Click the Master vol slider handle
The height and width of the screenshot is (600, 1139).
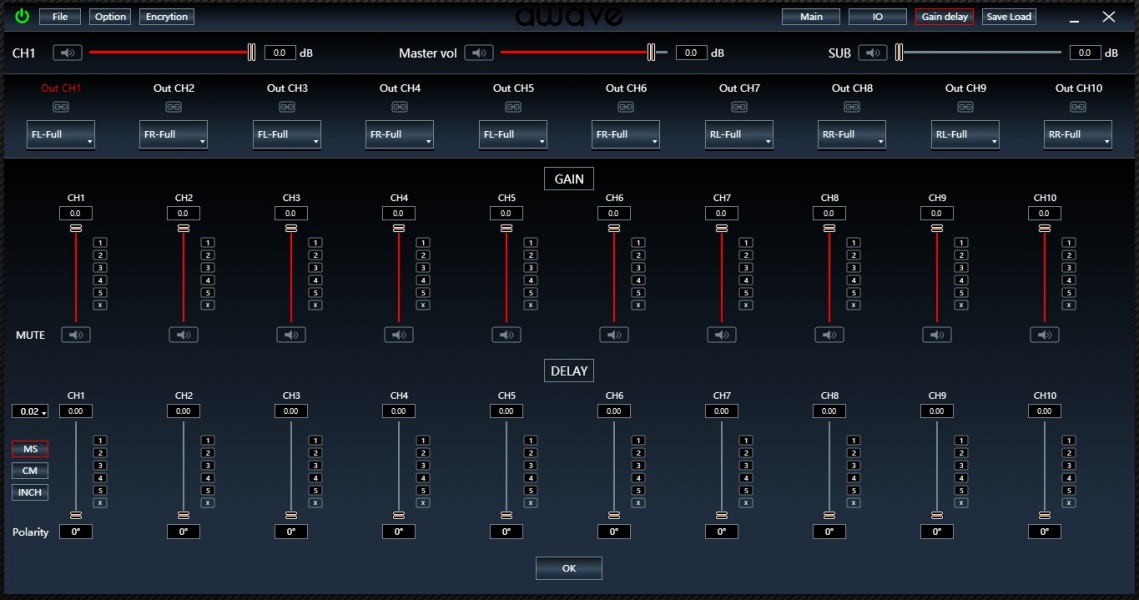tap(651, 53)
